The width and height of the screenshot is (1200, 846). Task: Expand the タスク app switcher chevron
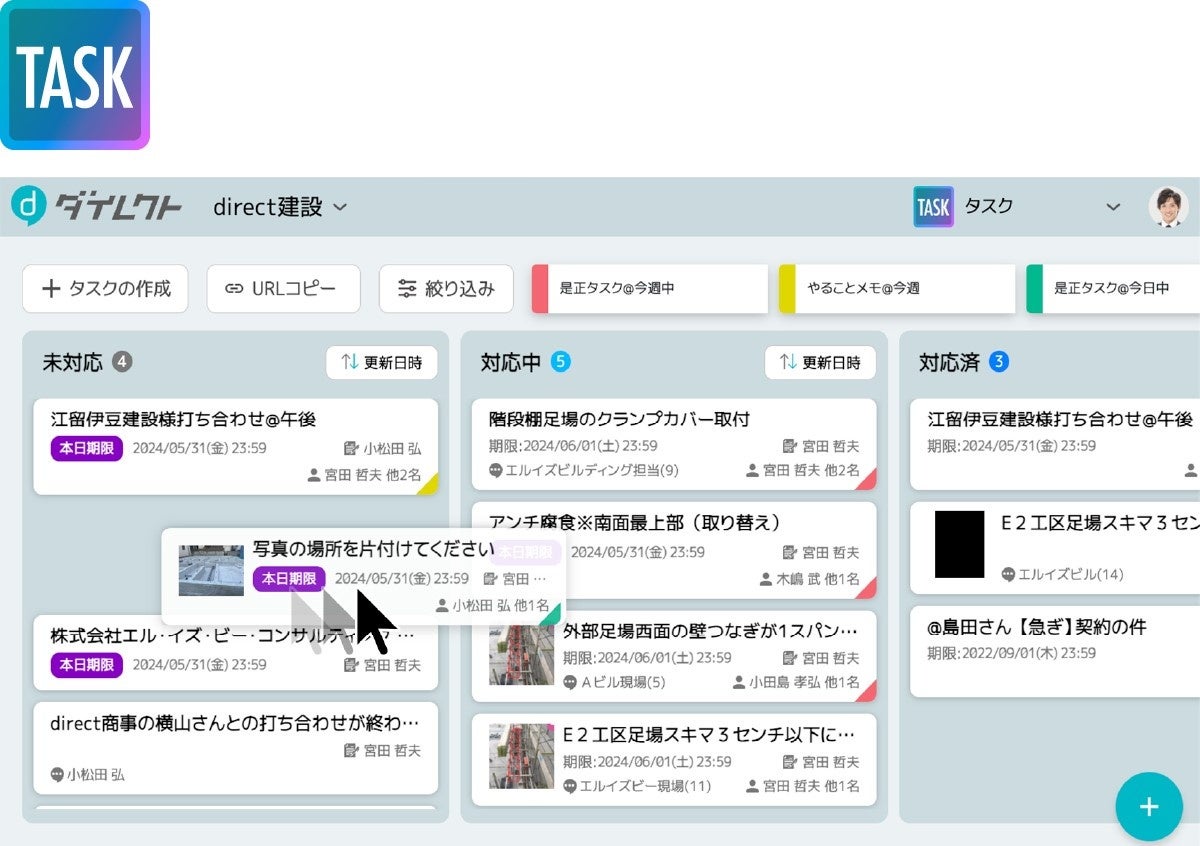pos(1113,207)
